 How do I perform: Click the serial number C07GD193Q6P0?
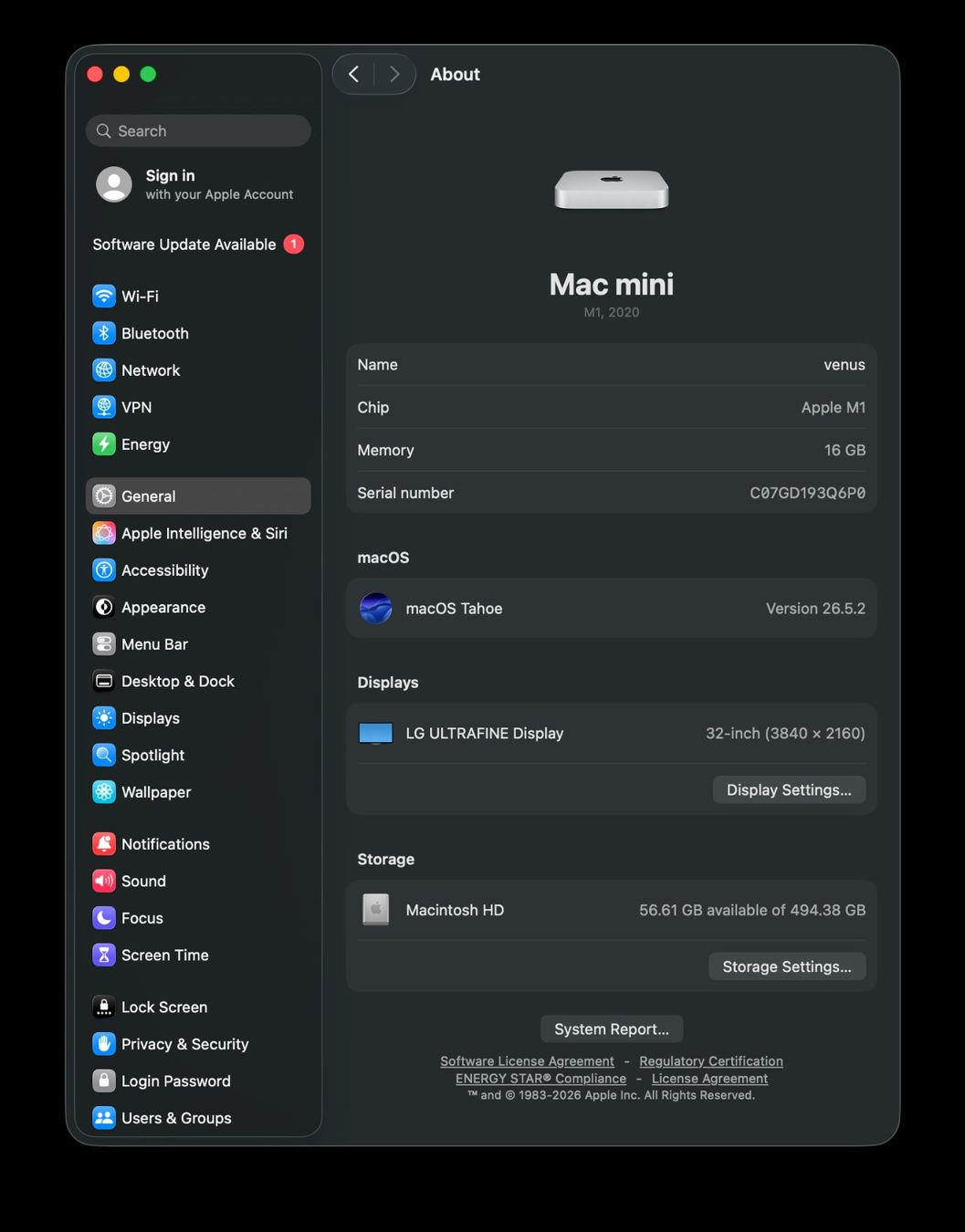(x=807, y=493)
